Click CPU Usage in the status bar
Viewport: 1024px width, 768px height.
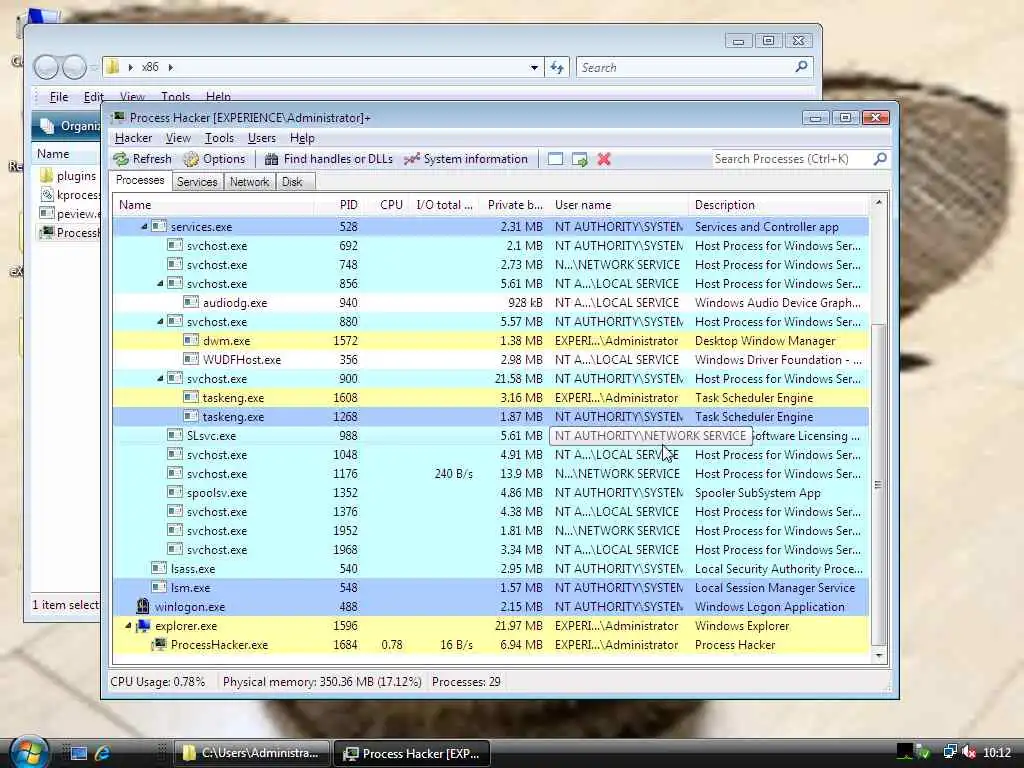pyautogui.click(x=157, y=682)
